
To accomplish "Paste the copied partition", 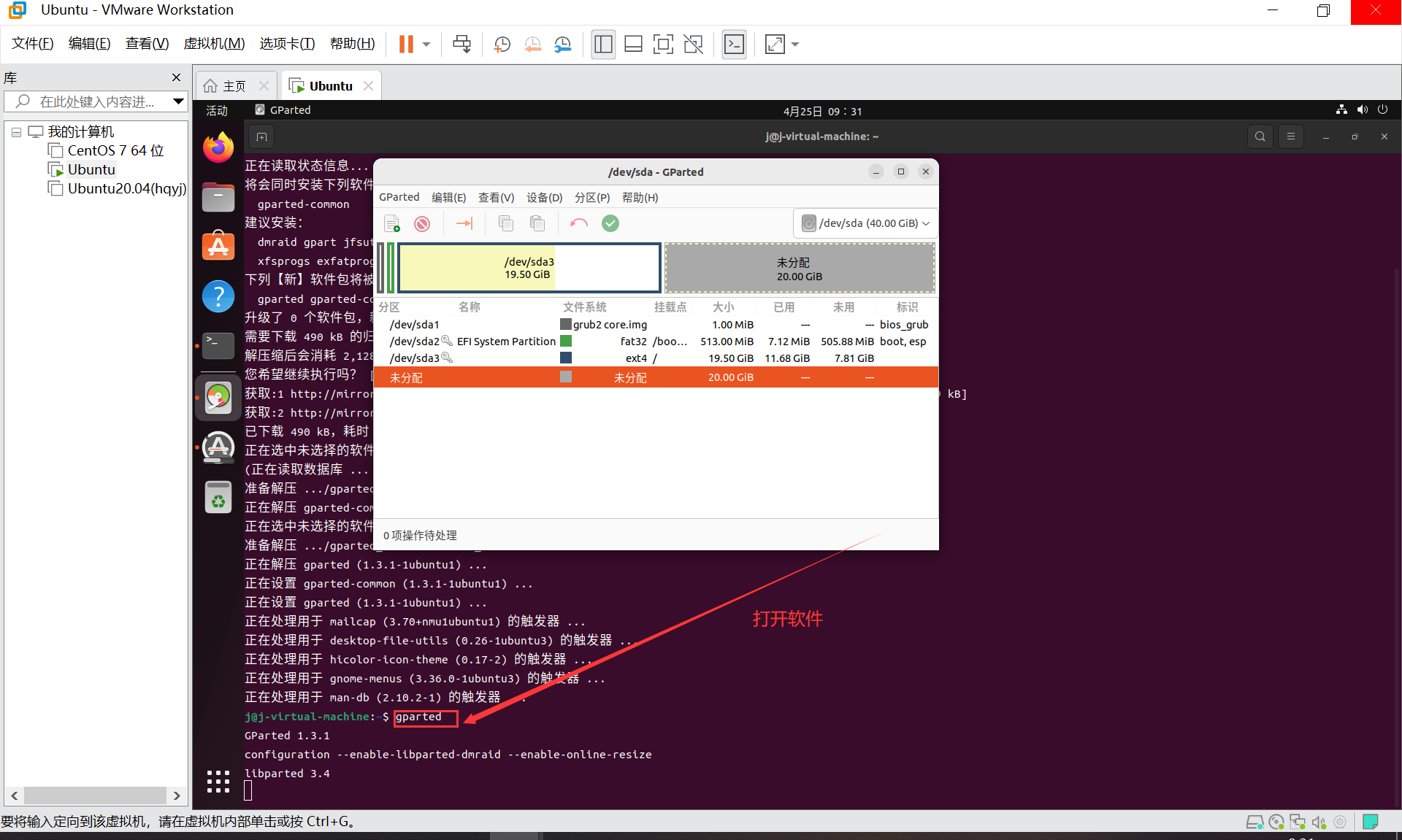I will pyautogui.click(x=538, y=223).
